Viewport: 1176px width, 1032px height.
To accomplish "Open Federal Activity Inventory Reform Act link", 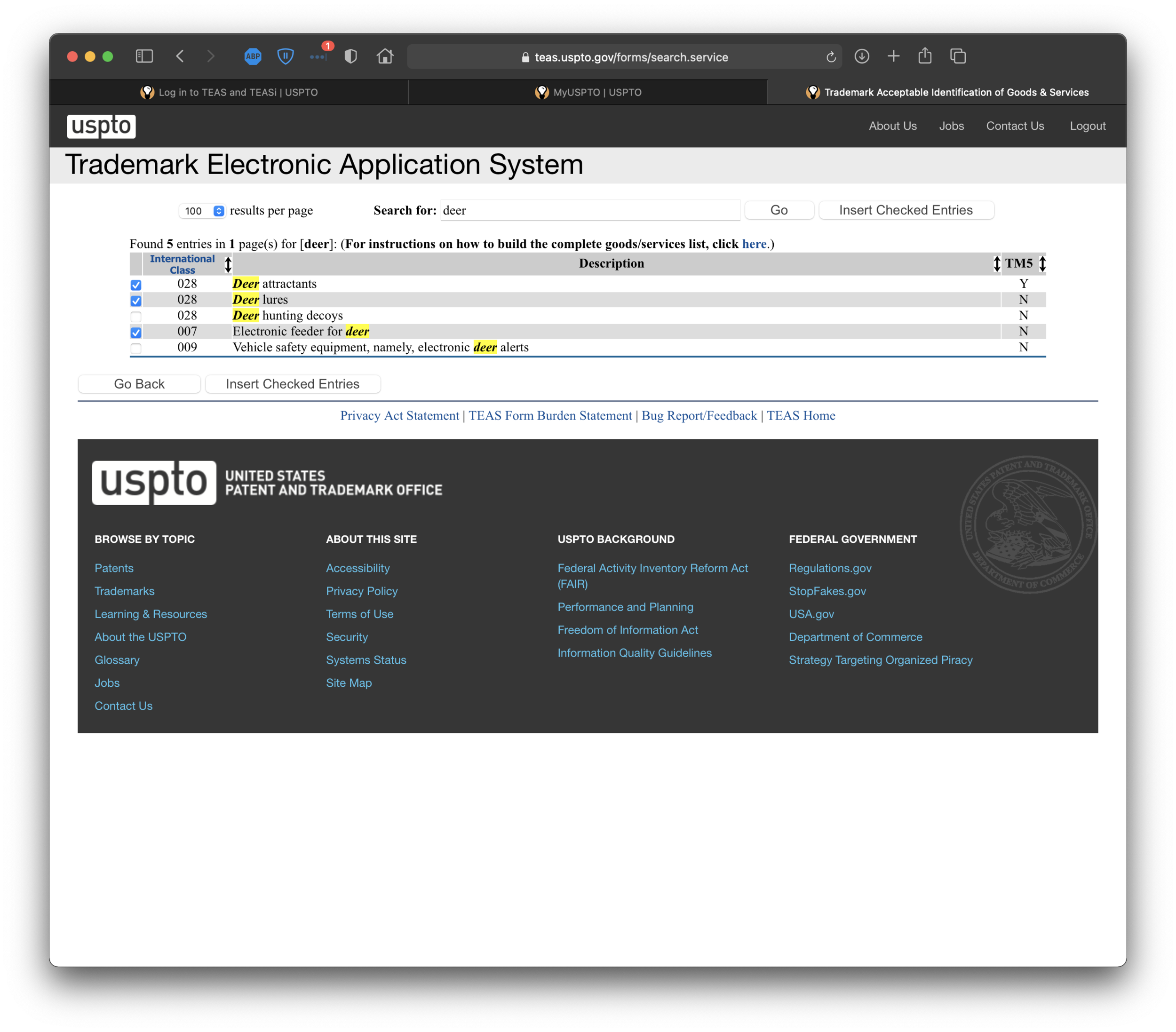I will pos(652,576).
